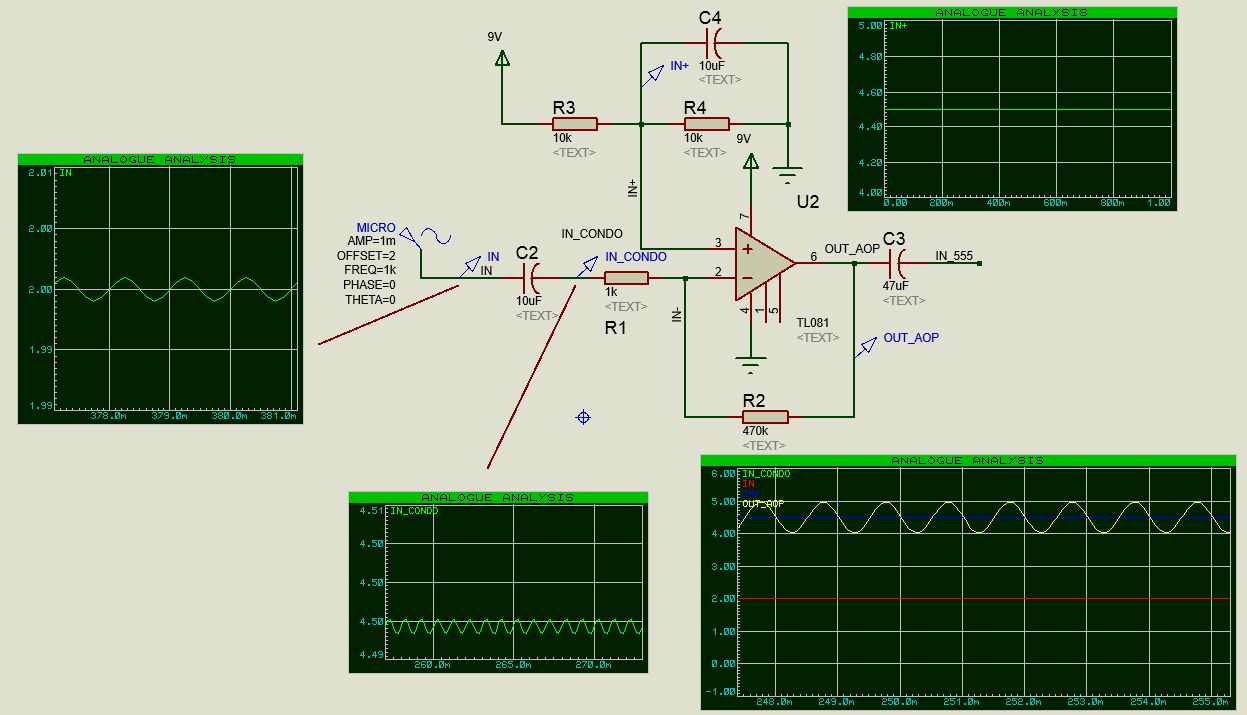Click the OFFSET=2 generator property
1247x715 pixels.
(366, 256)
